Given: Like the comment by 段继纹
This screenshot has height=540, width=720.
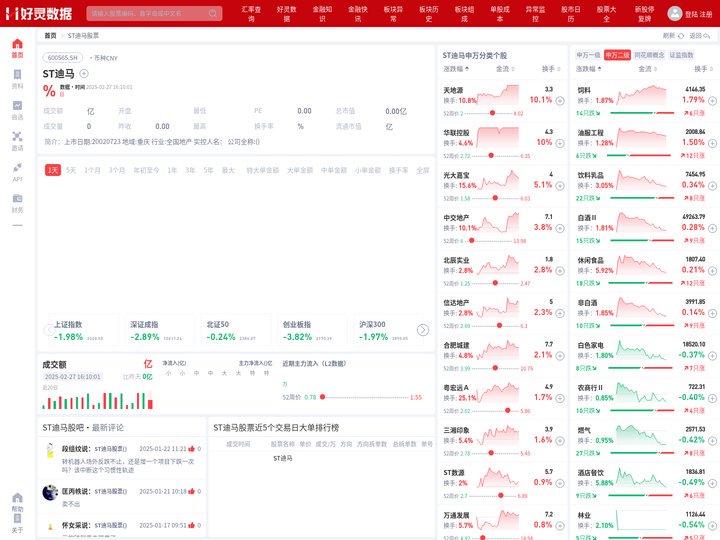Looking at the screenshot, I should click(191, 449).
